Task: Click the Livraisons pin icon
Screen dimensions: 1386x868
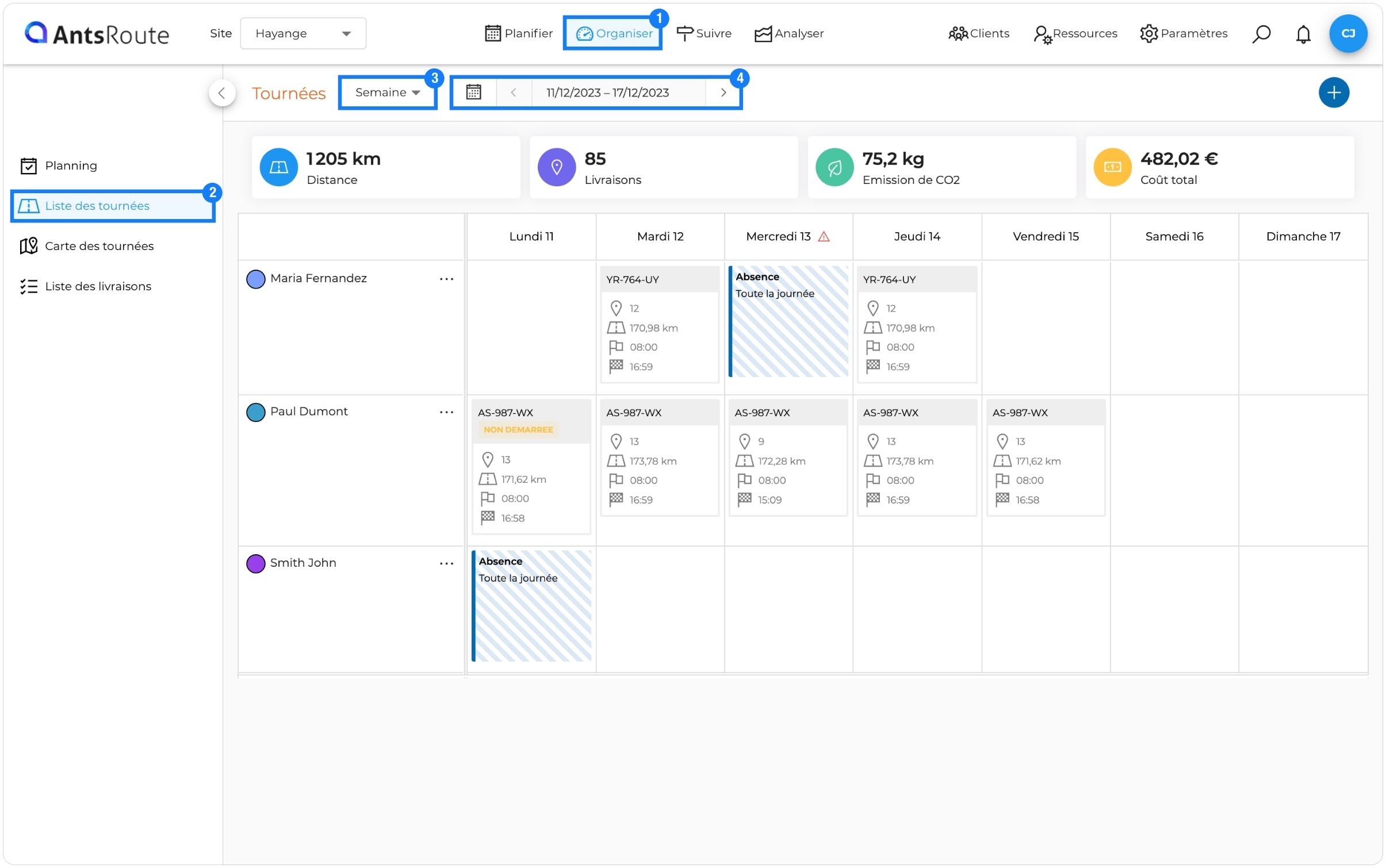Action: click(557, 167)
